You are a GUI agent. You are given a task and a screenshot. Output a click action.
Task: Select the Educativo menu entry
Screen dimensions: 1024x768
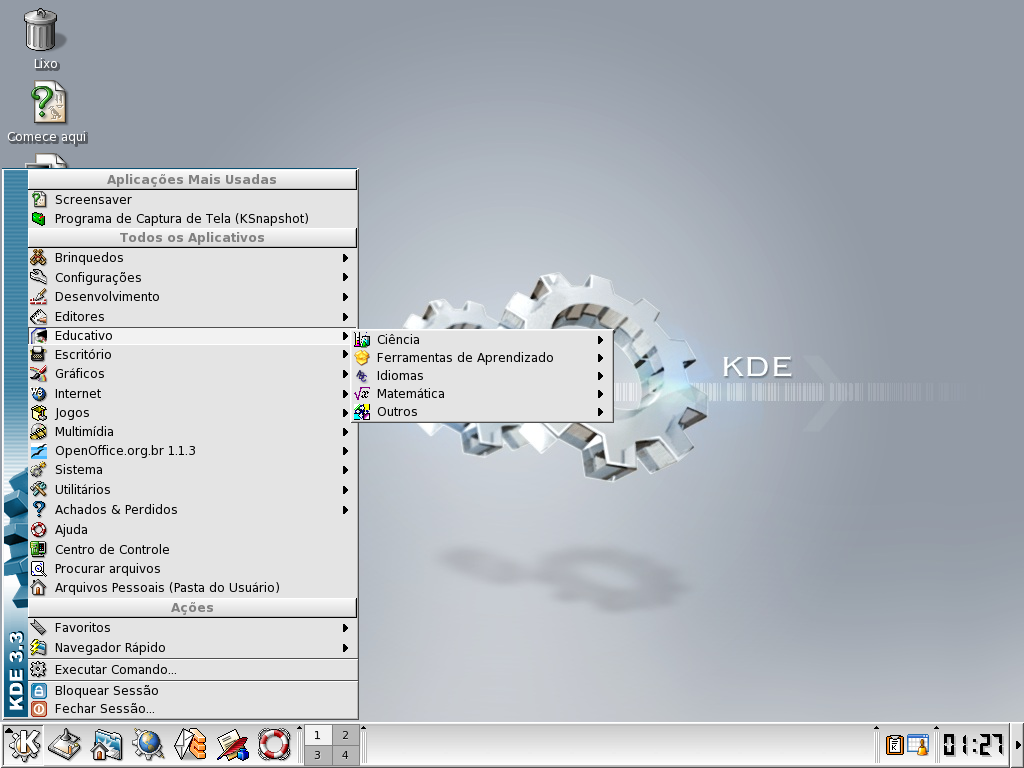[x=193, y=336]
